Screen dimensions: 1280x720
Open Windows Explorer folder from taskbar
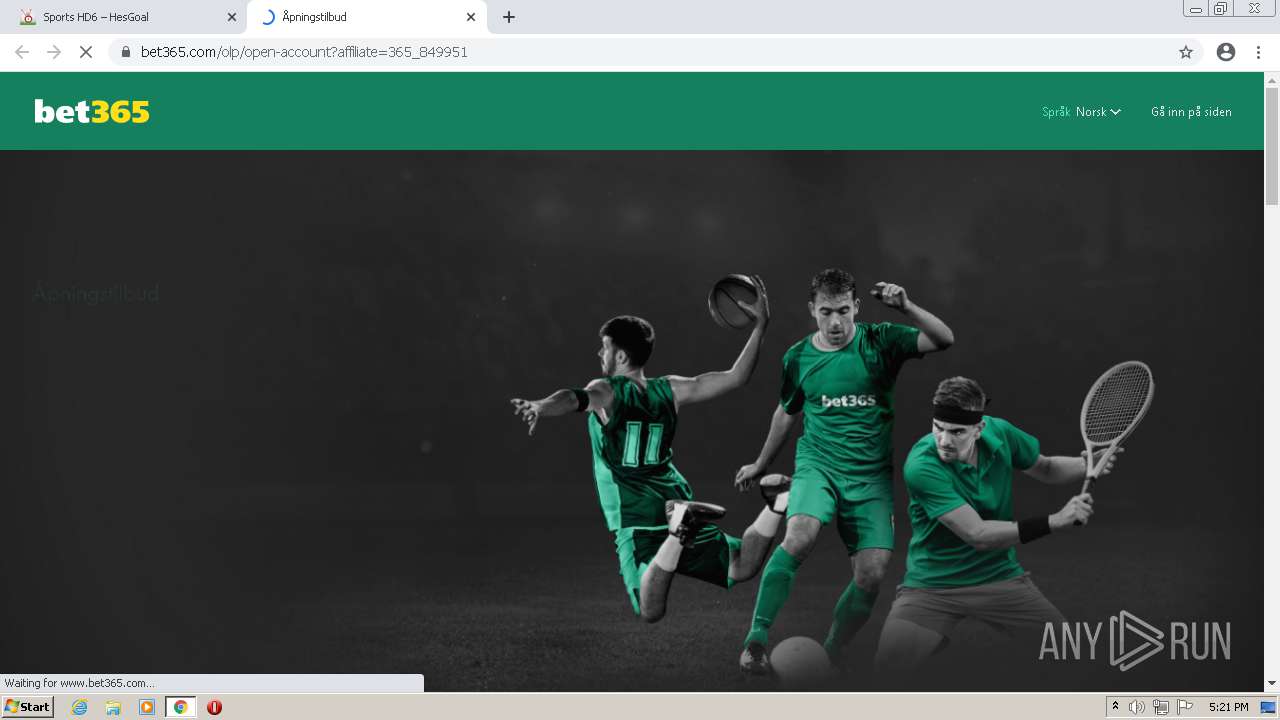click(113, 707)
